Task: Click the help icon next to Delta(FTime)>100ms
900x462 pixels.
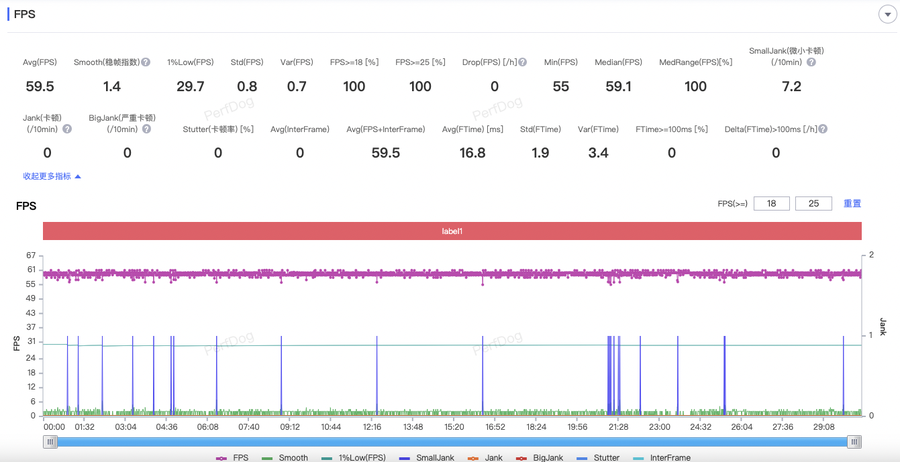Action: (823, 129)
